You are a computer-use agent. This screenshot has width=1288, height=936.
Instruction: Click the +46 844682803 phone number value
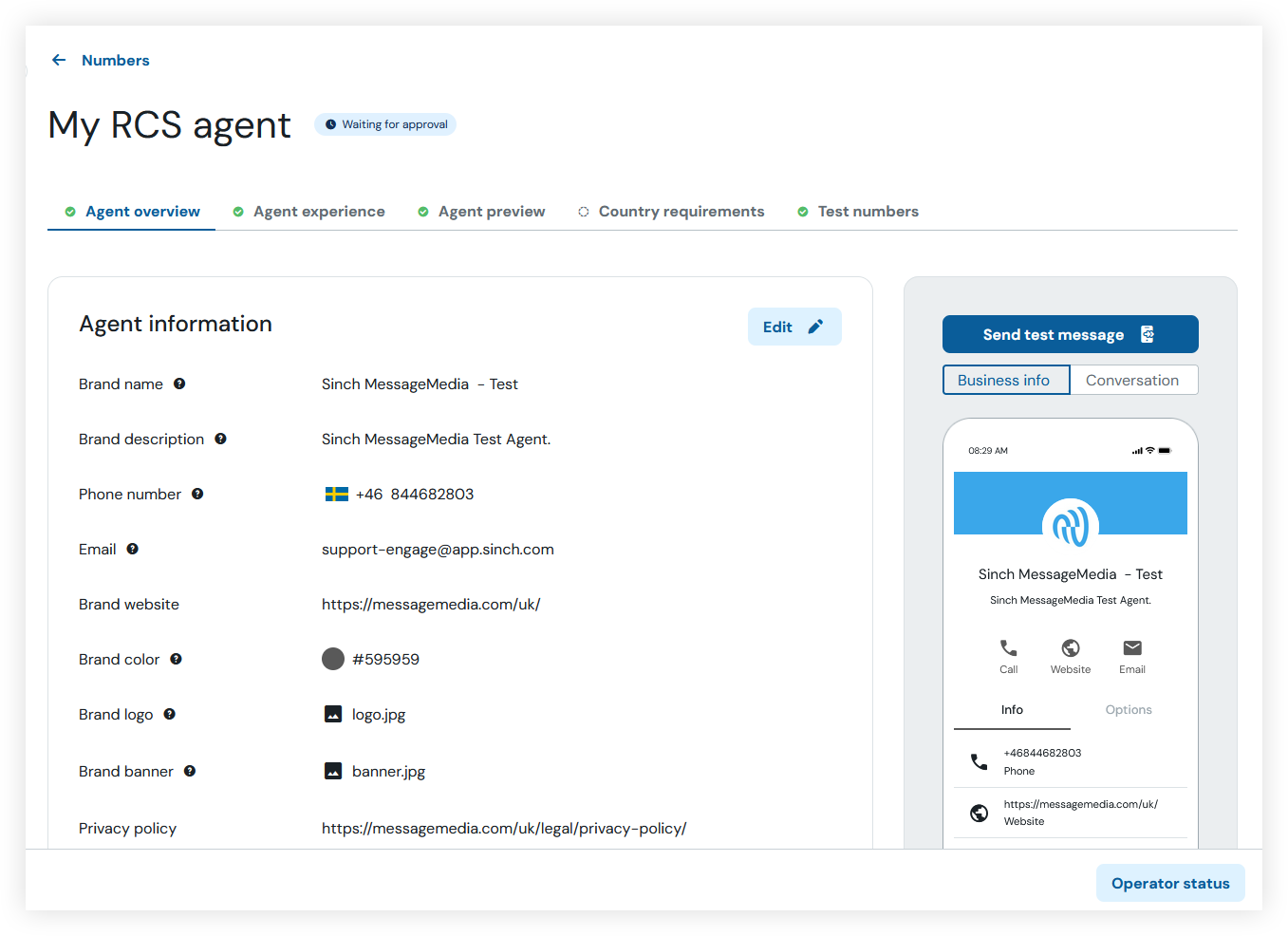coord(415,495)
